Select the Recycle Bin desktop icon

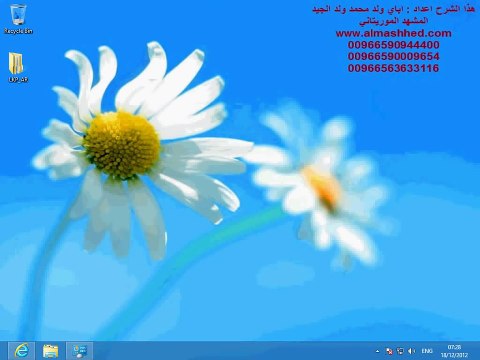tap(18, 19)
